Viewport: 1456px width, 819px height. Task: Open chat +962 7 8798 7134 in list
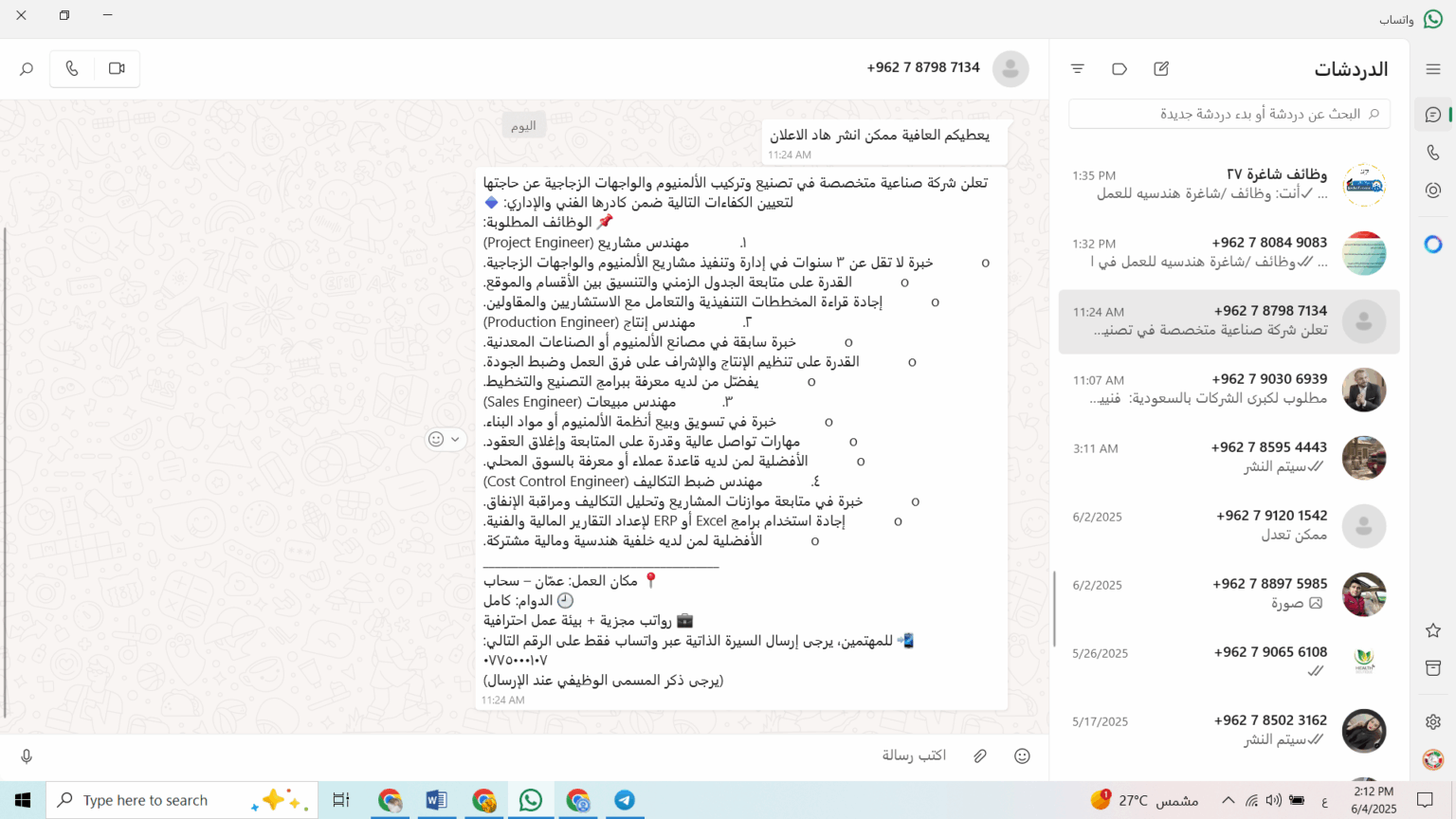[1228, 321]
